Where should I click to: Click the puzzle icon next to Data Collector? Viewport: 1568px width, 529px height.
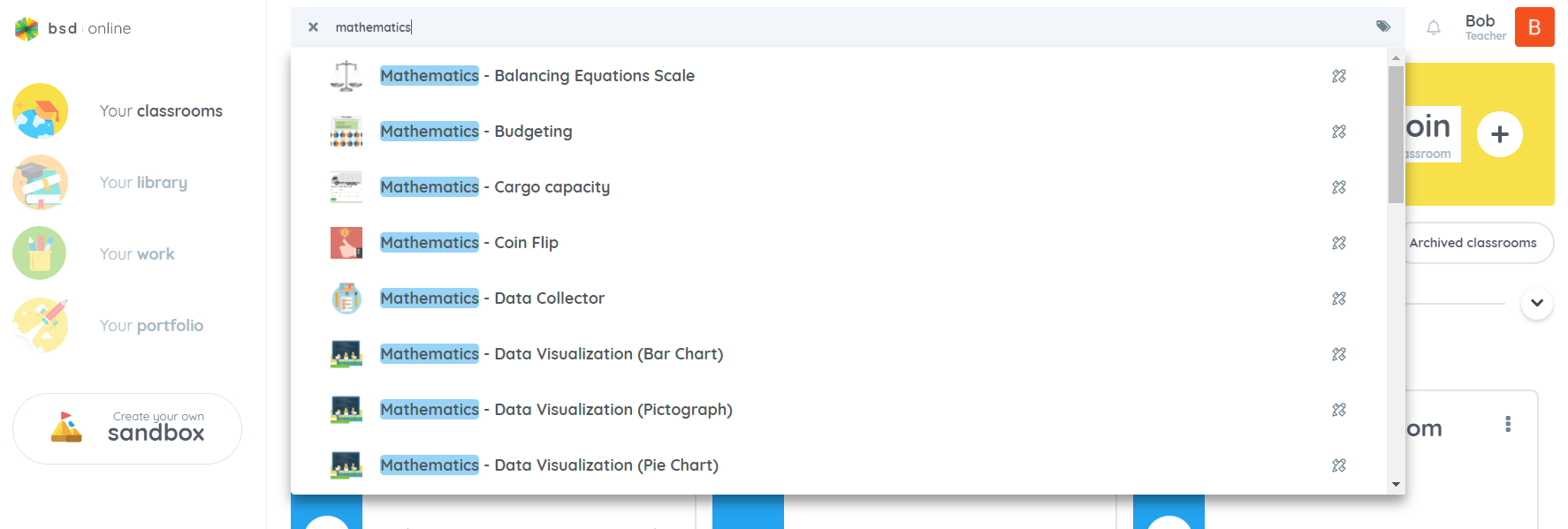coord(1339,299)
